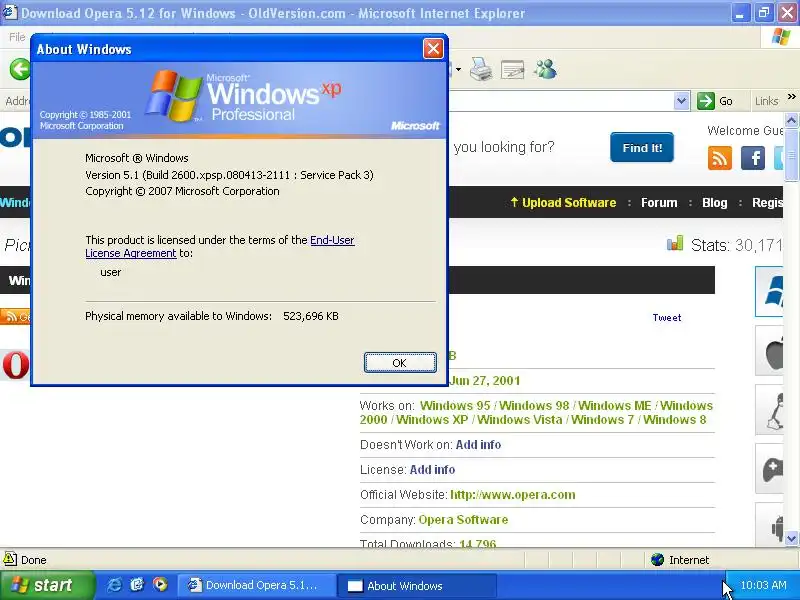Click the Windows flag logo in IE corner

pos(781,37)
